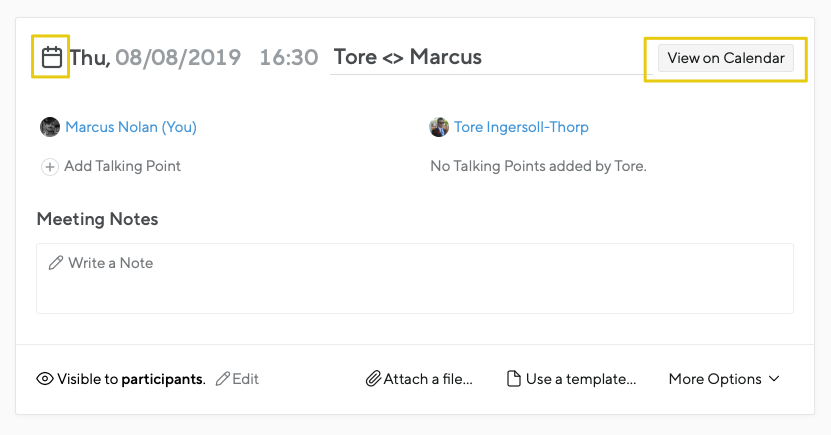Click Add Talking Point
This screenshot has width=831, height=435.
[122, 166]
